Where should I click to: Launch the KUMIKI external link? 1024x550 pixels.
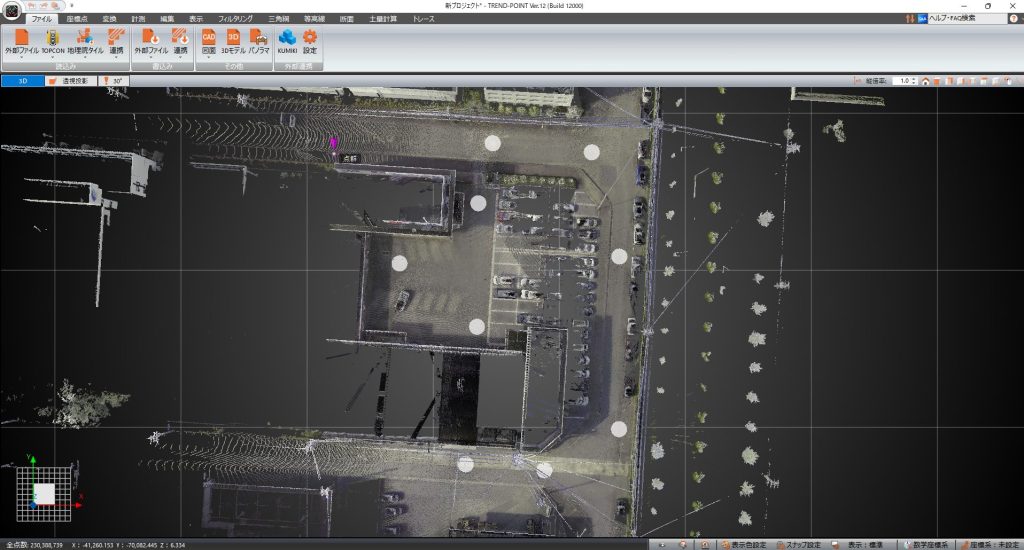point(287,41)
